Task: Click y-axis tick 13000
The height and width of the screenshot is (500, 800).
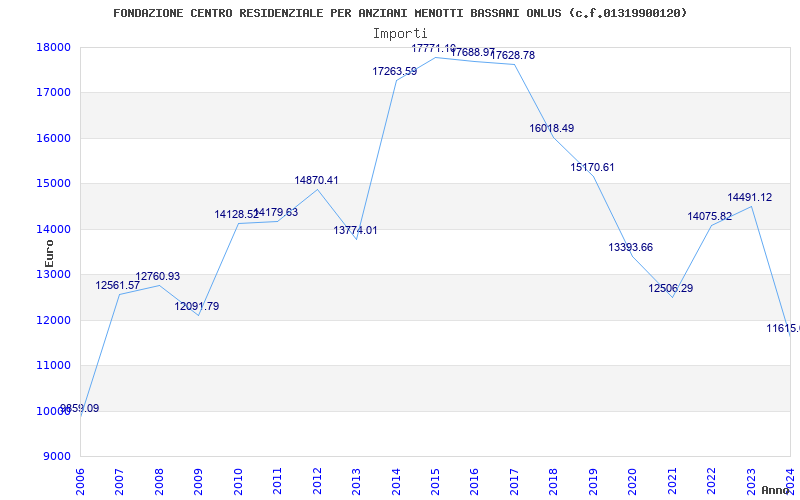Action: (x=53, y=274)
